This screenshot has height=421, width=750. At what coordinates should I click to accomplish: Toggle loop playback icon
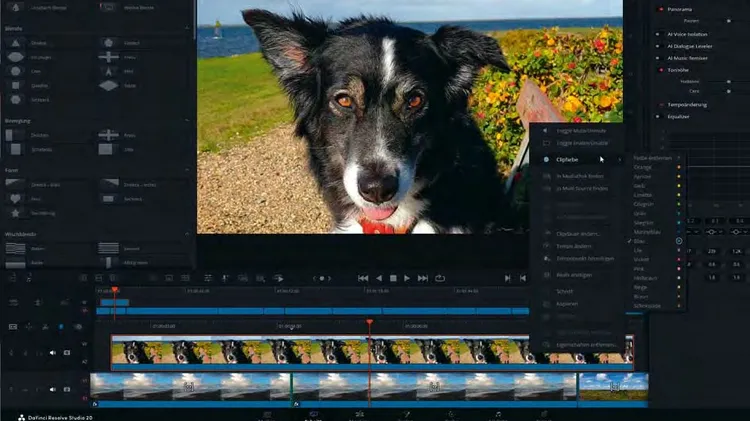click(440, 278)
